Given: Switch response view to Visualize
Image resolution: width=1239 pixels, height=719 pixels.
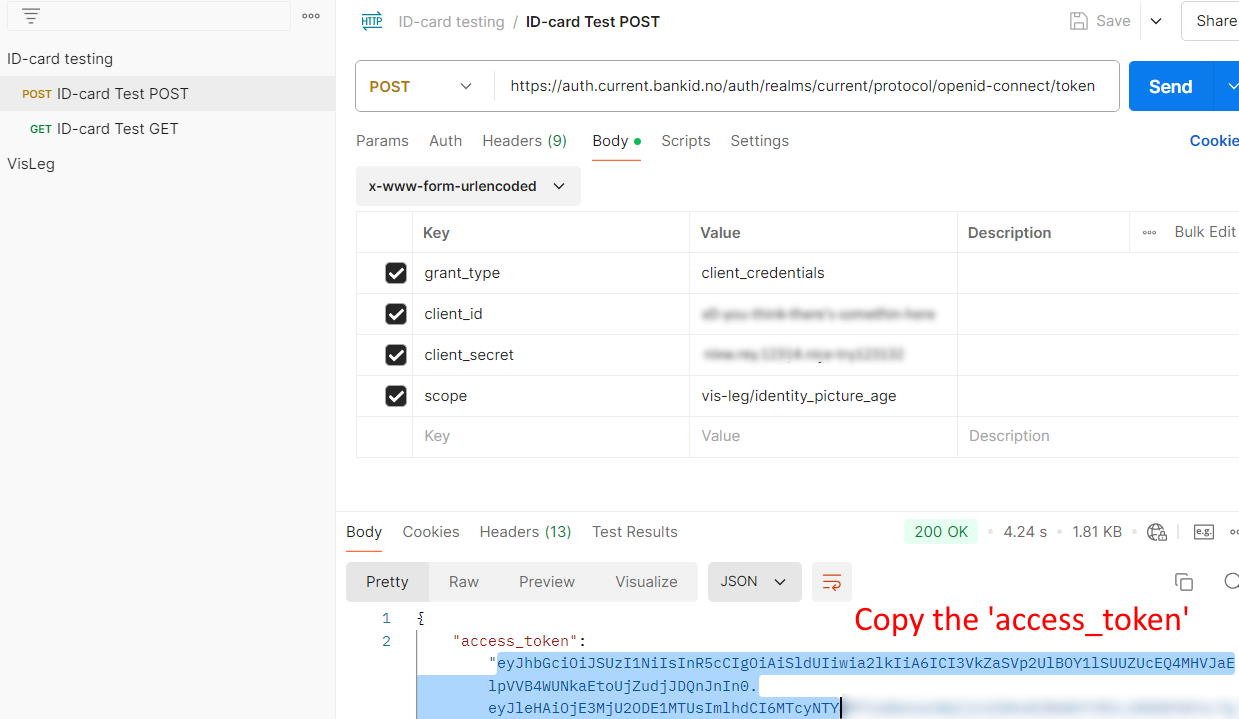Looking at the screenshot, I should pos(646,582).
